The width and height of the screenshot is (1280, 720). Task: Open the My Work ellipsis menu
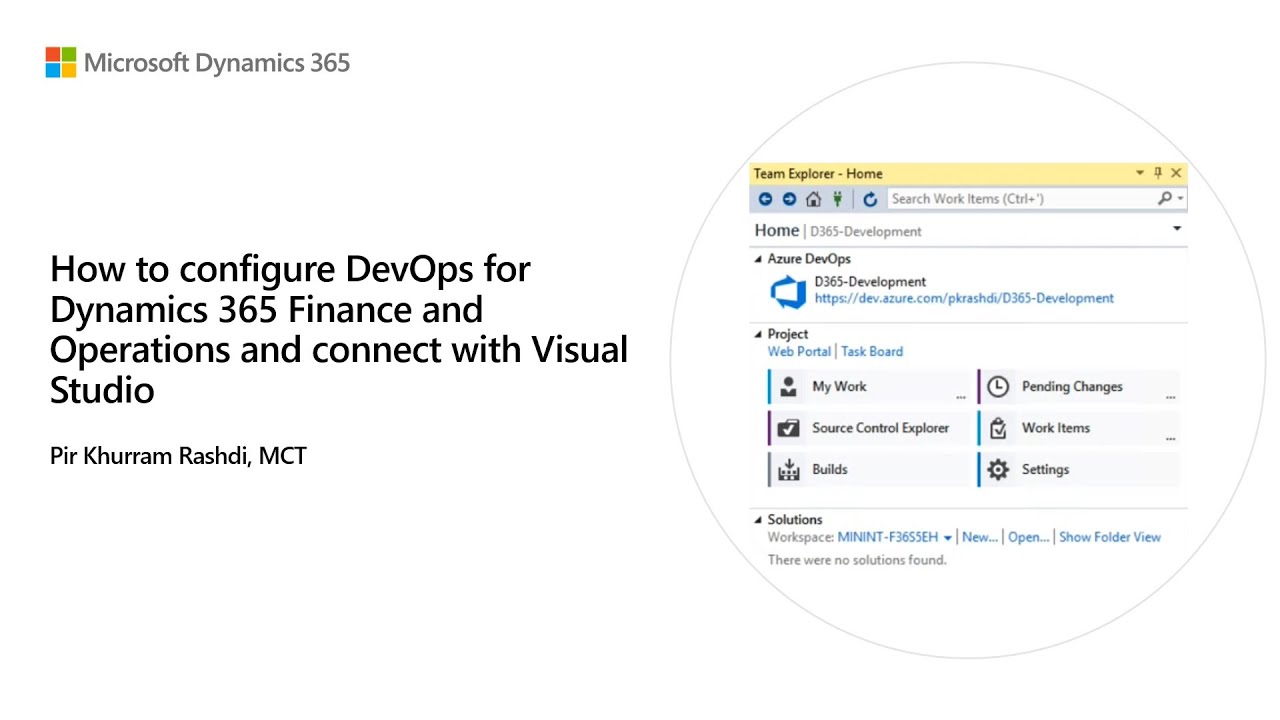point(961,397)
